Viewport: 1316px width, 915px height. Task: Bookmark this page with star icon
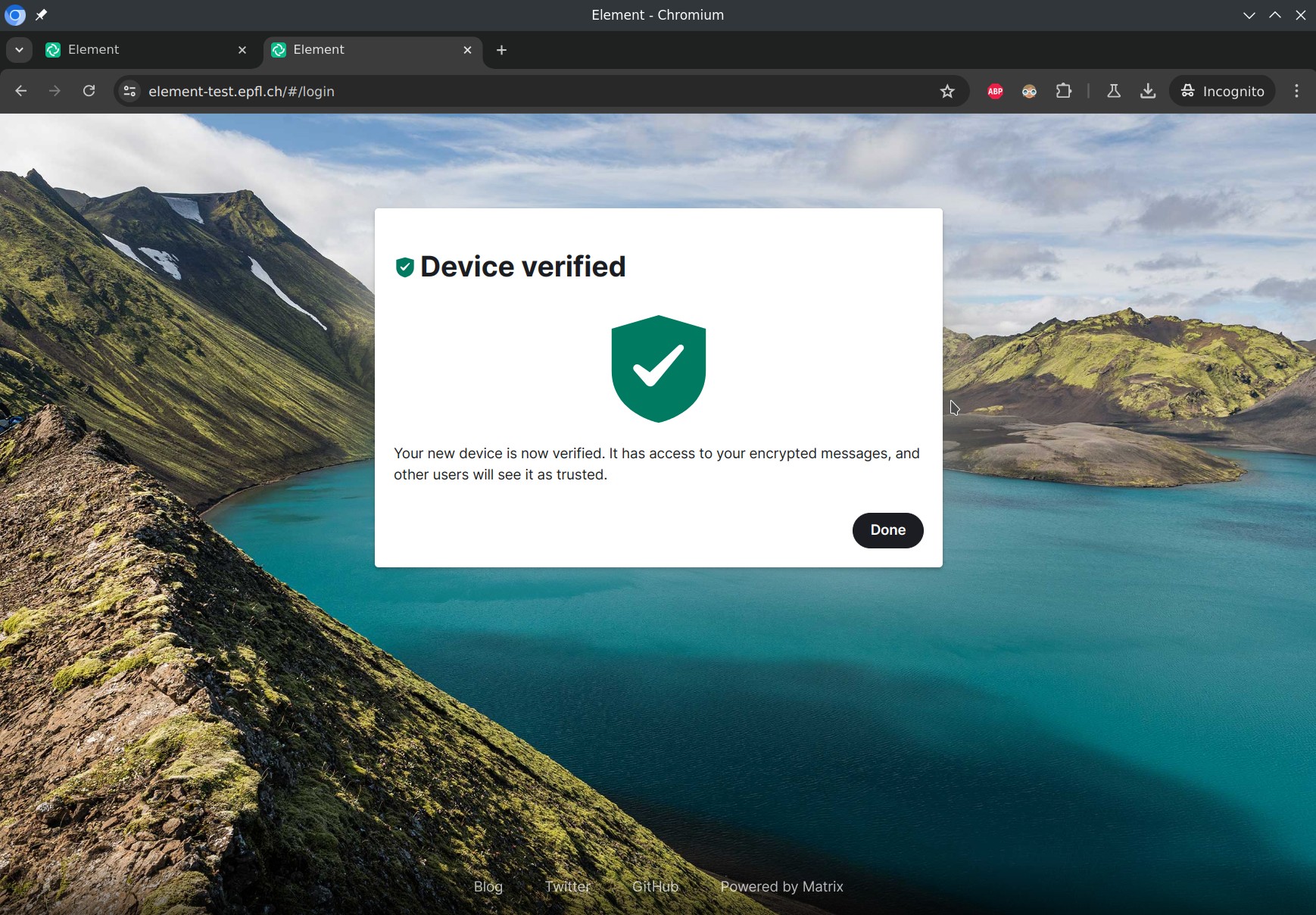point(946,91)
